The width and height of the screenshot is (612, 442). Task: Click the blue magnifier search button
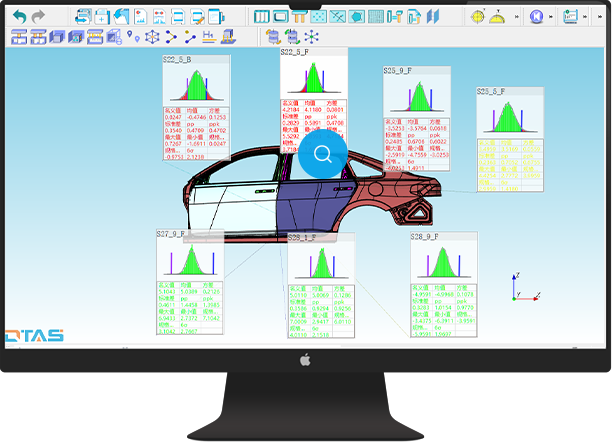[323, 154]
